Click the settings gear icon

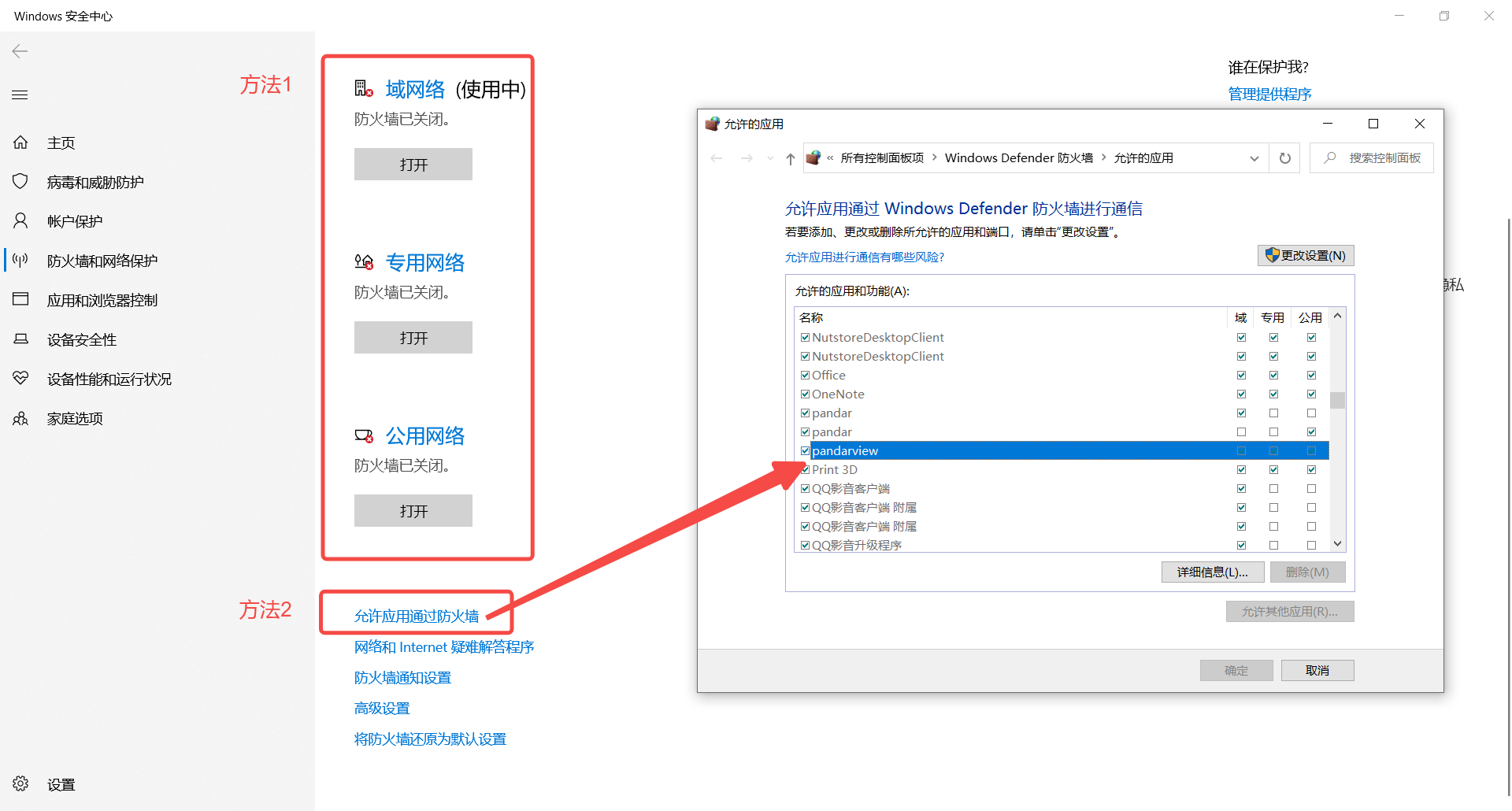[20, 783]
